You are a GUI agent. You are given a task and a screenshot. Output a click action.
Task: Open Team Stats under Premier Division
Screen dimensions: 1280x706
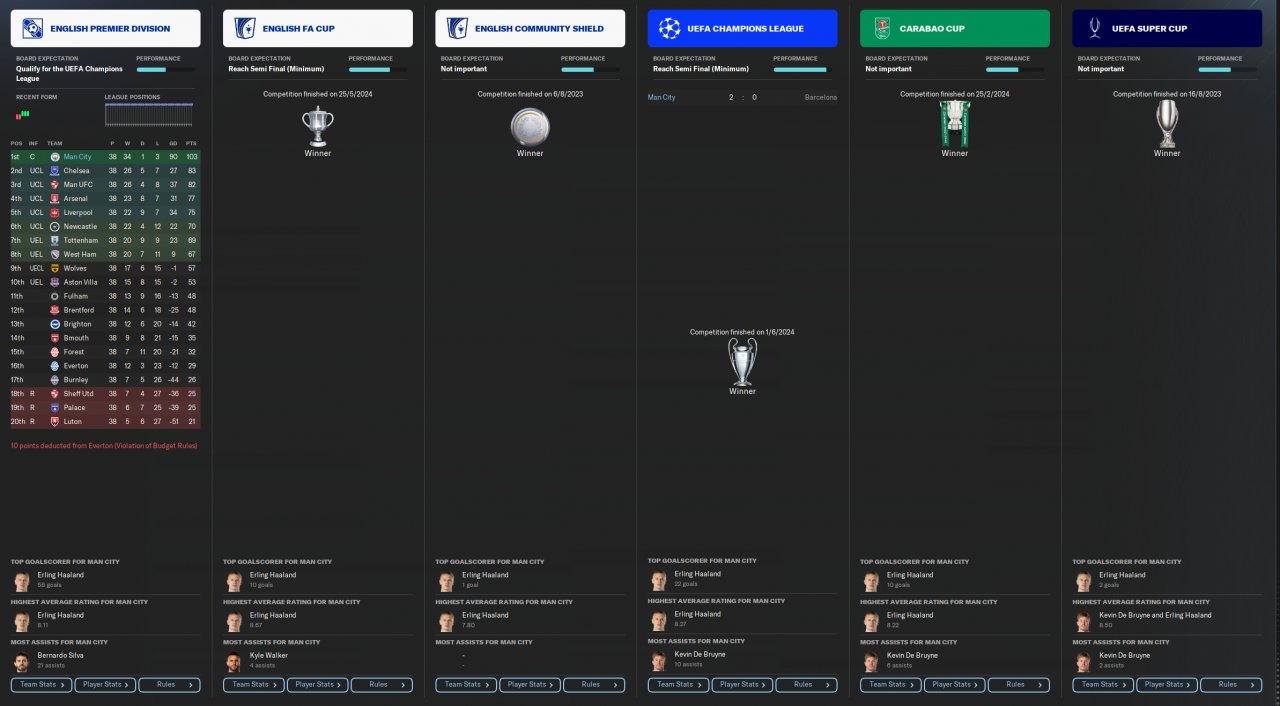(x=41, y=685)
